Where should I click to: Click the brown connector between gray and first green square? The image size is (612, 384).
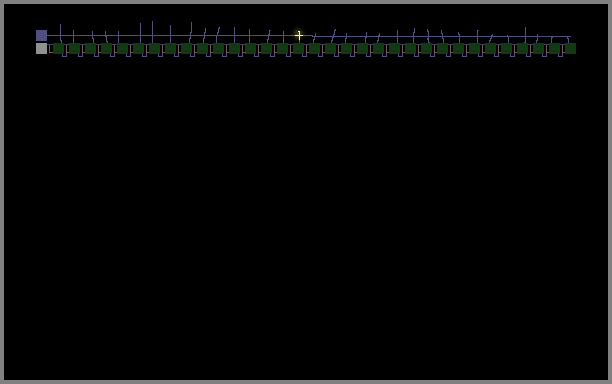coord(50,49)
